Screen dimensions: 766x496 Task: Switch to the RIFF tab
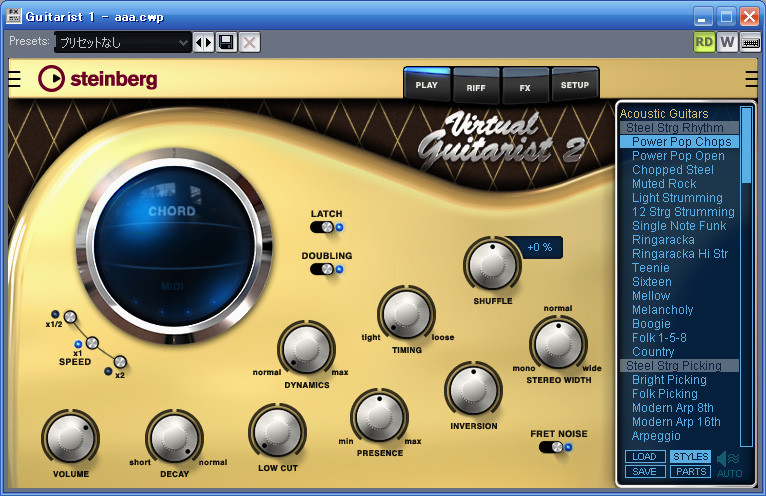pyautogui.click(x=476, y=87)
